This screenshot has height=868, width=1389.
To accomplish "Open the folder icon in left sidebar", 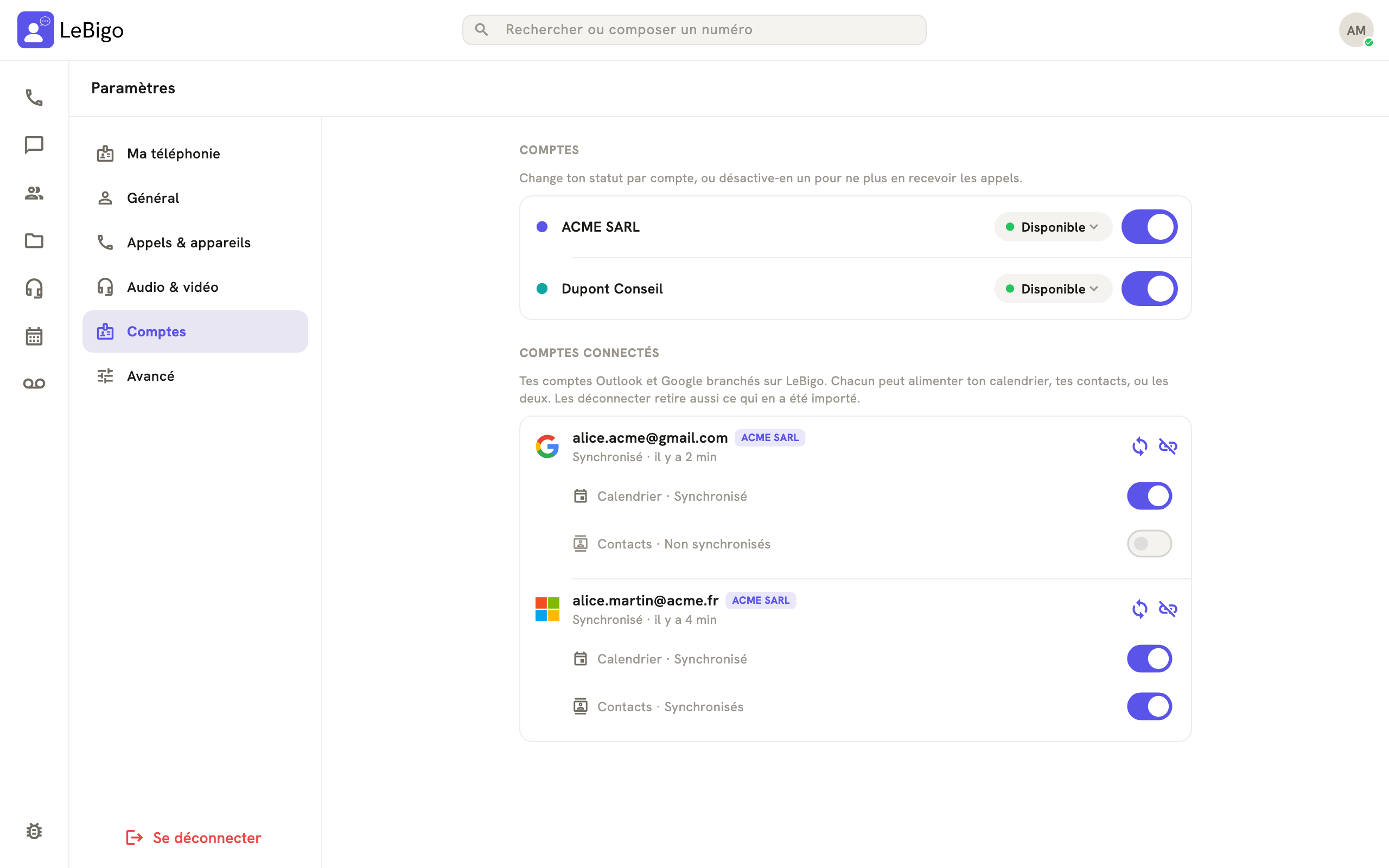I will pyautogui.click(x=34, y=240).
